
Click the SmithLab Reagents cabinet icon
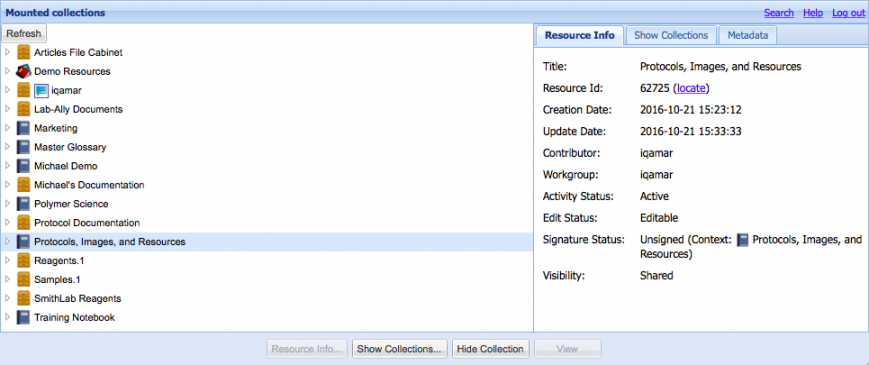coord(23,299)
